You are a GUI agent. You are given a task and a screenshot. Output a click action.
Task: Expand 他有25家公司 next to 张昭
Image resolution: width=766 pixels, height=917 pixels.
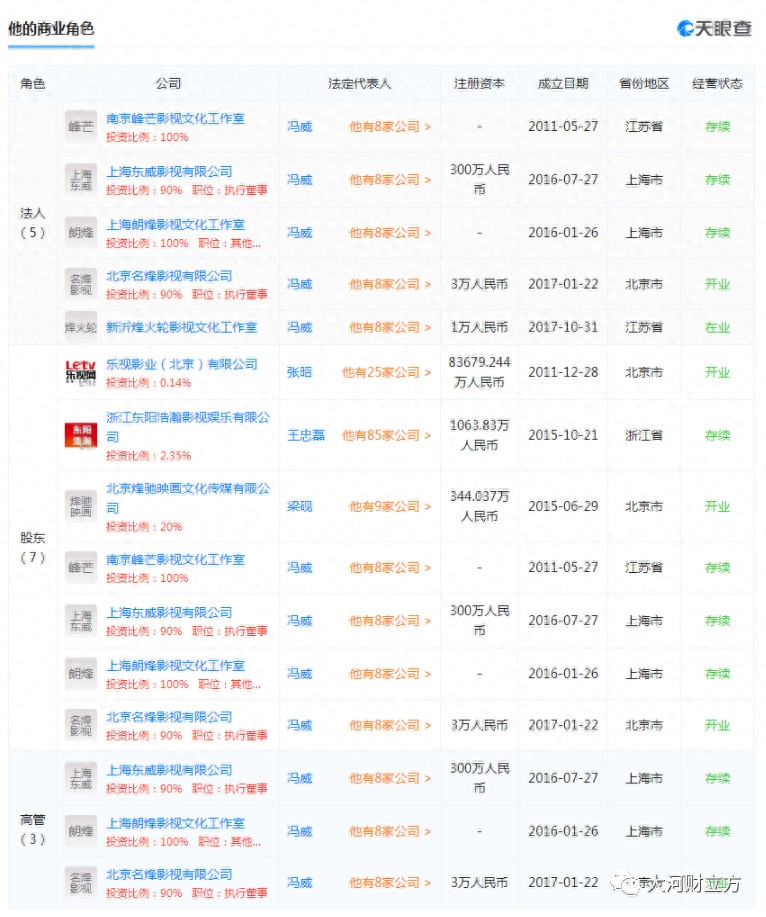[386, 372]
